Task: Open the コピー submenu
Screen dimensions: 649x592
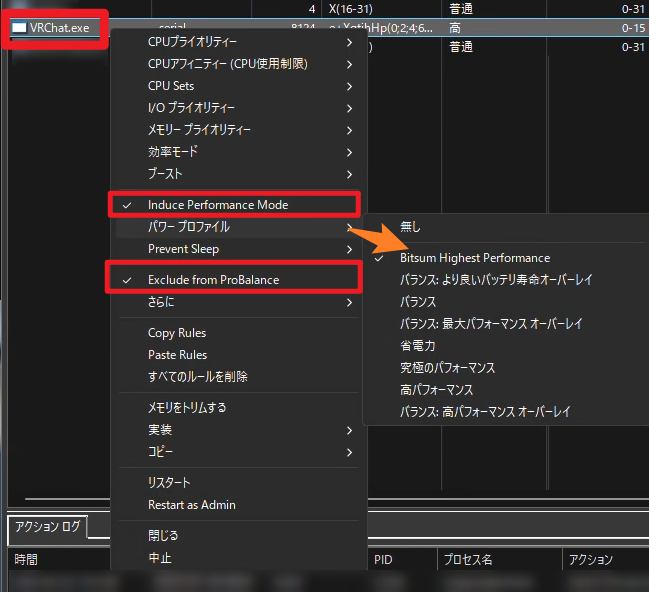Action: tap(239, 452)
